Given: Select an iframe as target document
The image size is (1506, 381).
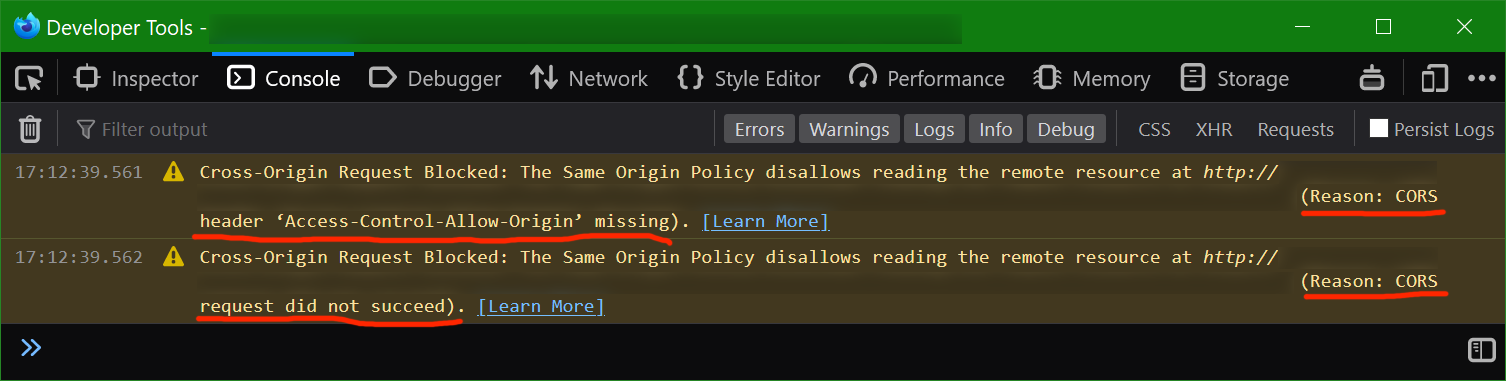Looking at the screenshot, I should 1372,78.
